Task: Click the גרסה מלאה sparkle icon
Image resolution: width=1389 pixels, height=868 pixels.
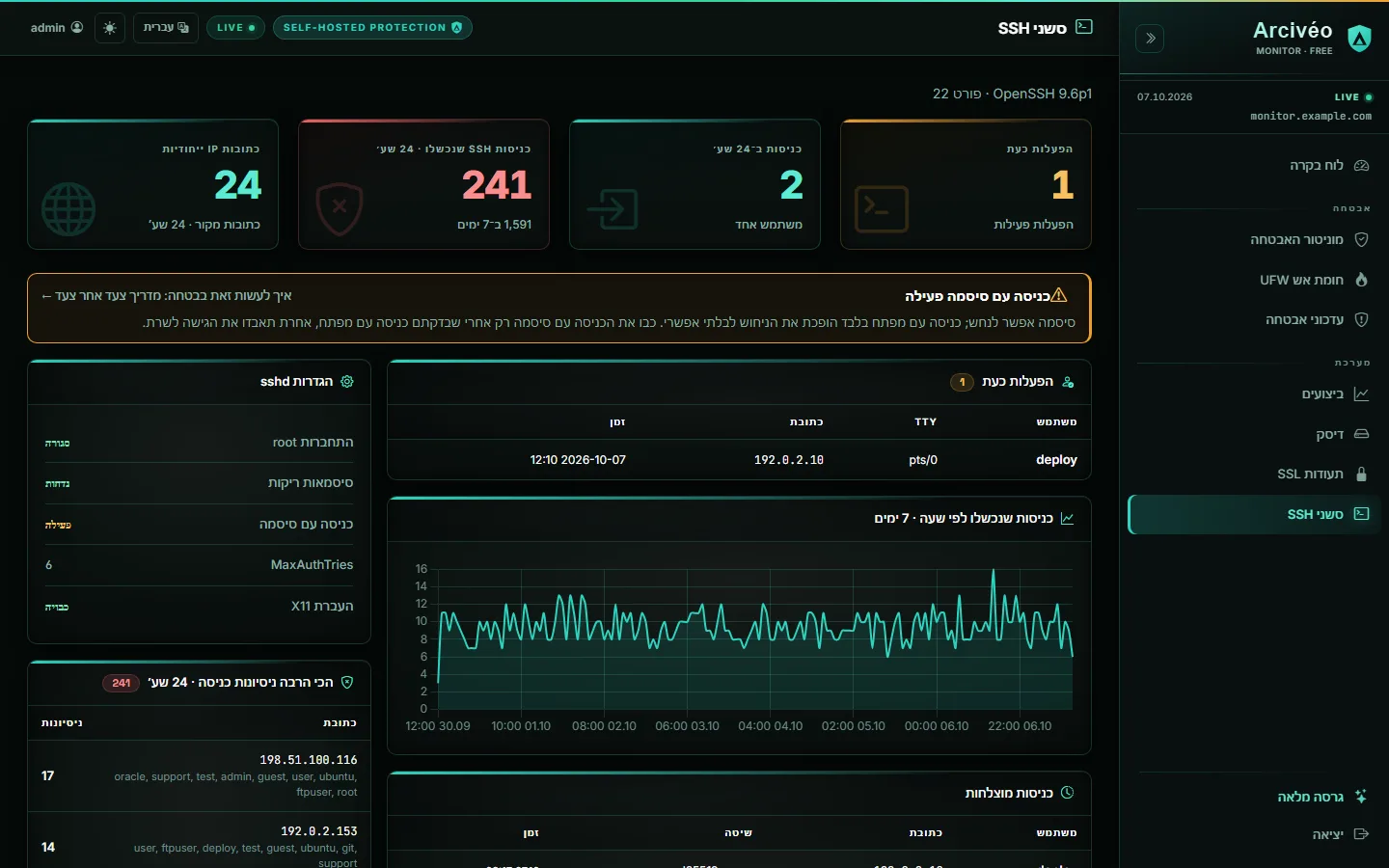Action: pyautogui.click(x=1361, y=797)
